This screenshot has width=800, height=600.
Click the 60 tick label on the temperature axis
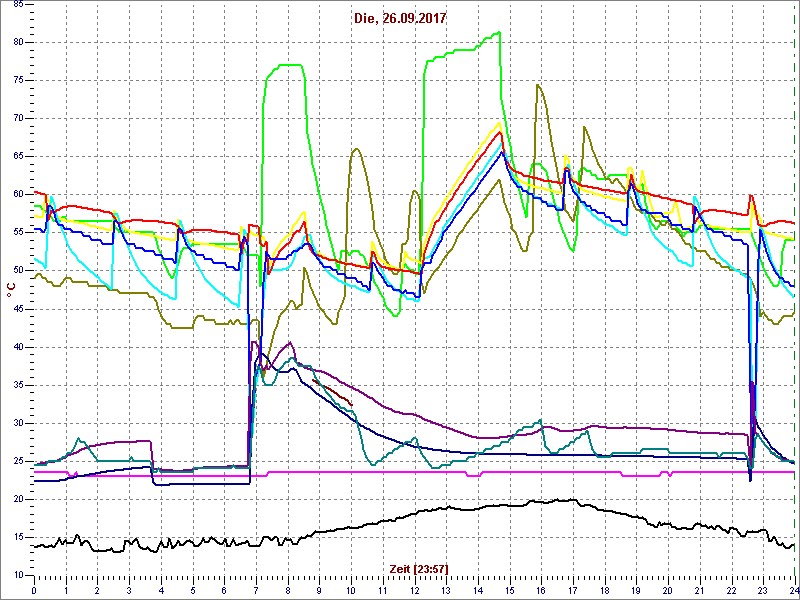coord(18,195)
